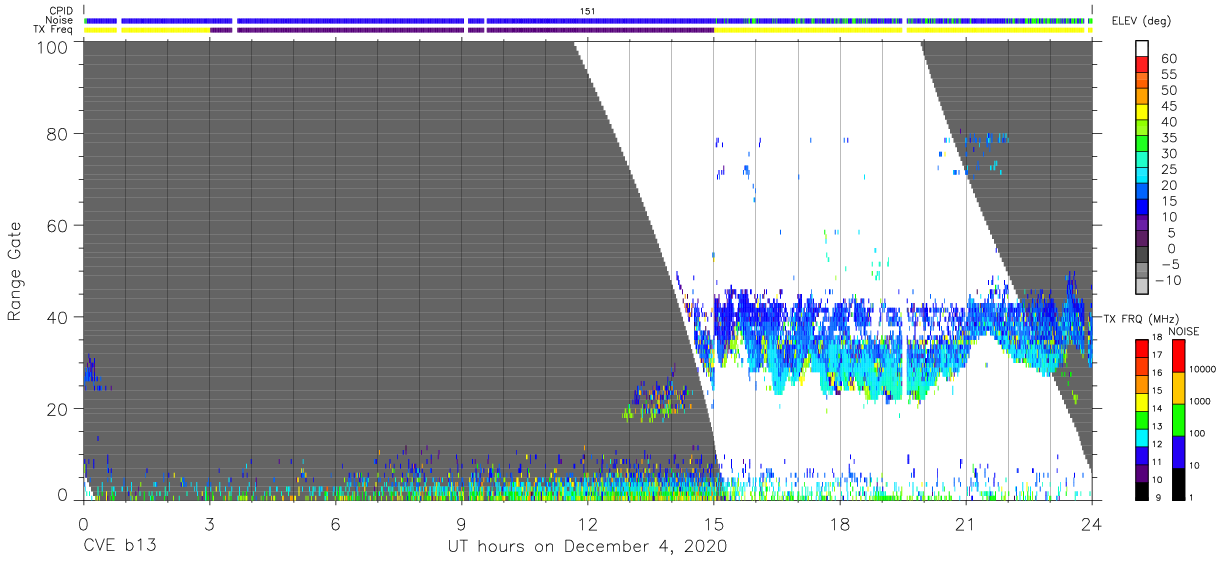Viewport: 1228px width, 567px height.
Task: Click ELEV colorbar label '45'
Action: coord(1168,106)
